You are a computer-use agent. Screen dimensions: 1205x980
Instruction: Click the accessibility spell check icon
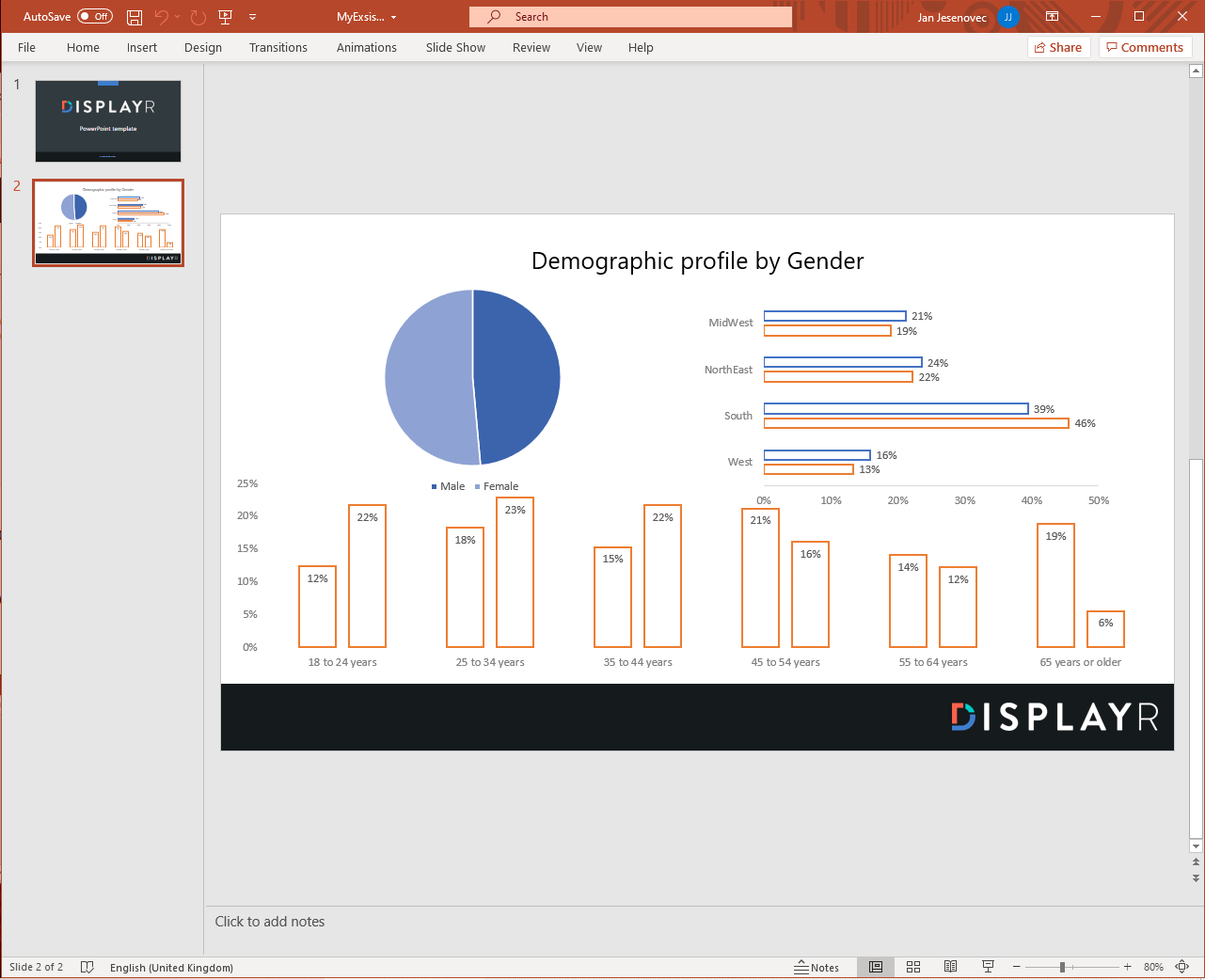[x=87, y=967]
